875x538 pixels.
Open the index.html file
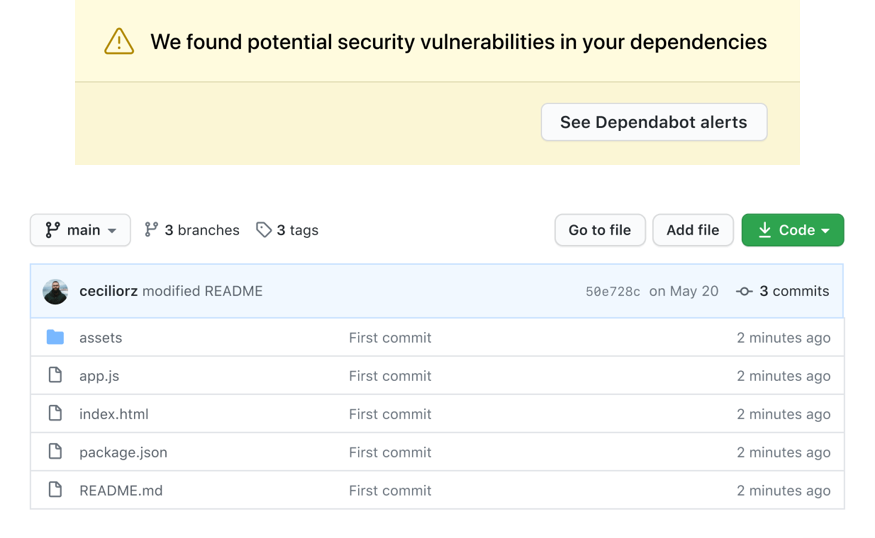click(x=114, y=414)
